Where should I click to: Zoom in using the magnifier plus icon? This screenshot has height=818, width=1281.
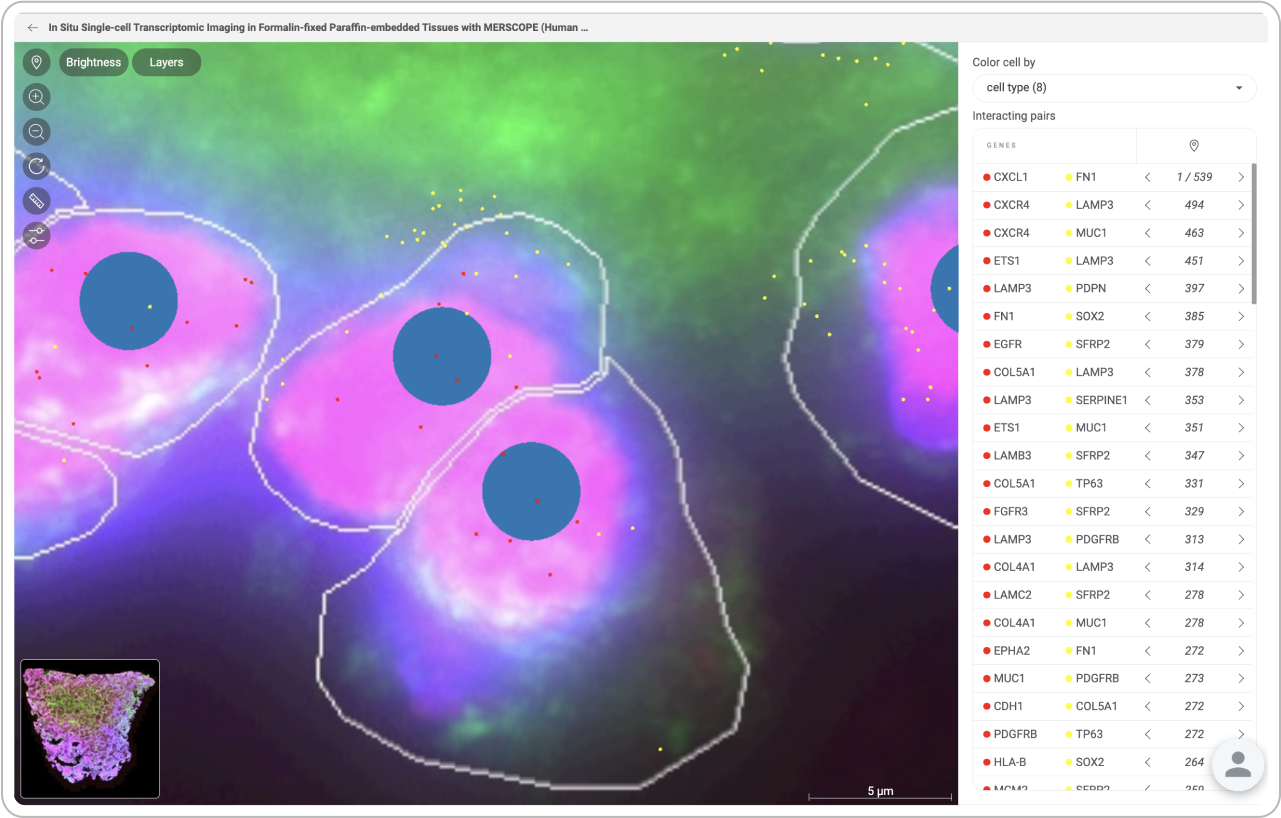tap(37, 97)
